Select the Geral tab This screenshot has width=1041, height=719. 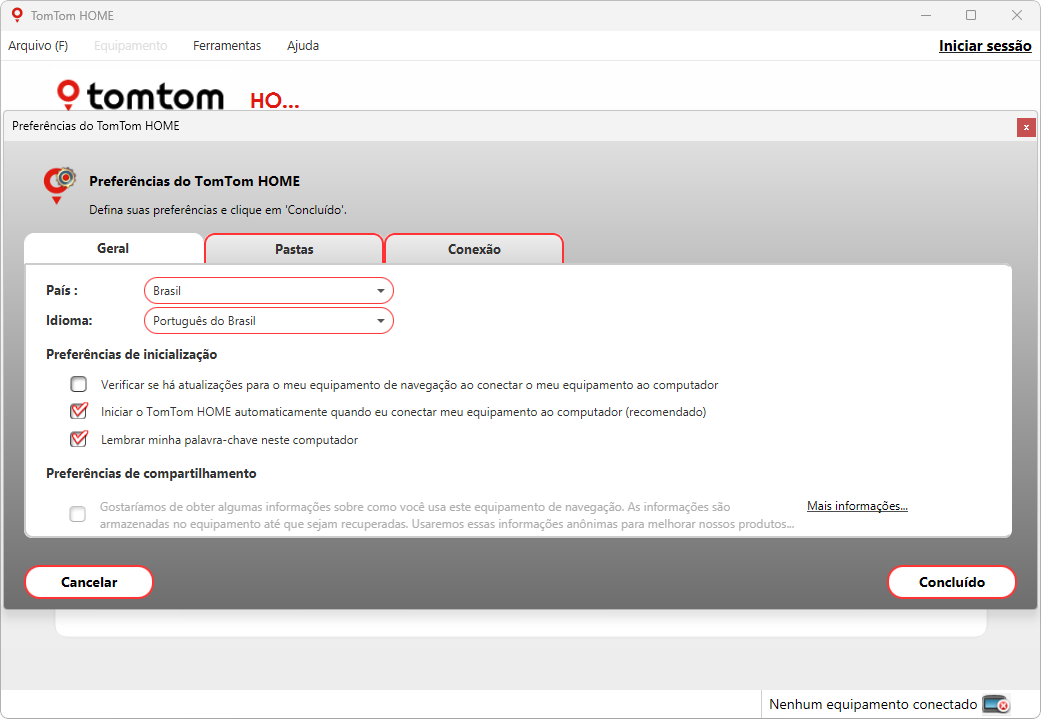(x=114, y=248)
